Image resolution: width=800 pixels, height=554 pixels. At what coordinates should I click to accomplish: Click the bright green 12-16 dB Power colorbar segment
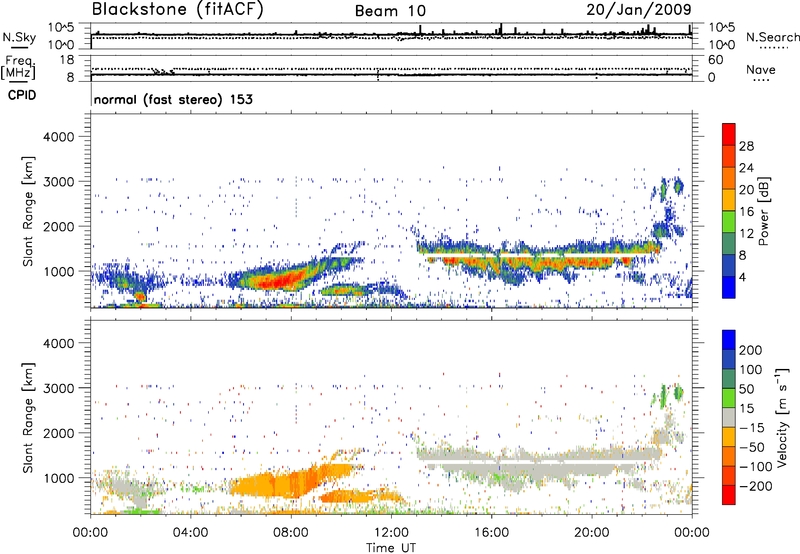(729, 221)
